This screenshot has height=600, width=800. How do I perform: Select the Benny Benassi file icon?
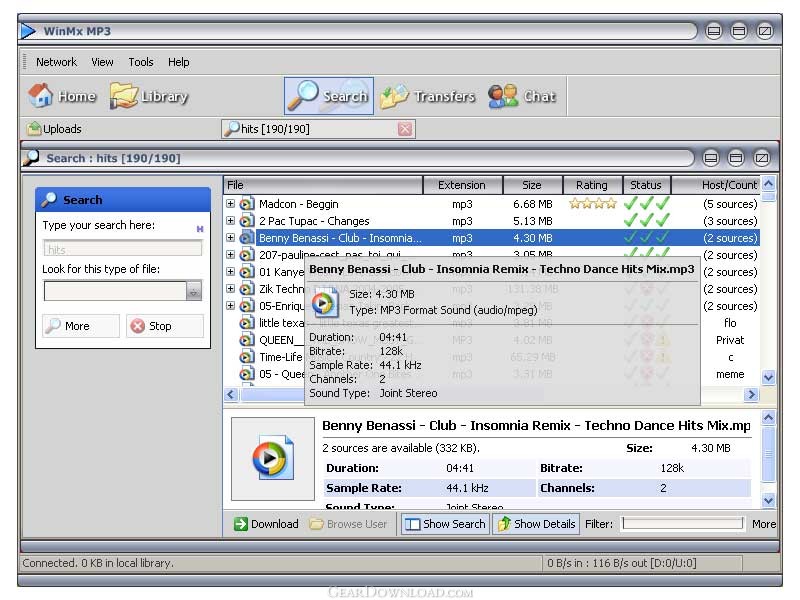coord(246,238)
